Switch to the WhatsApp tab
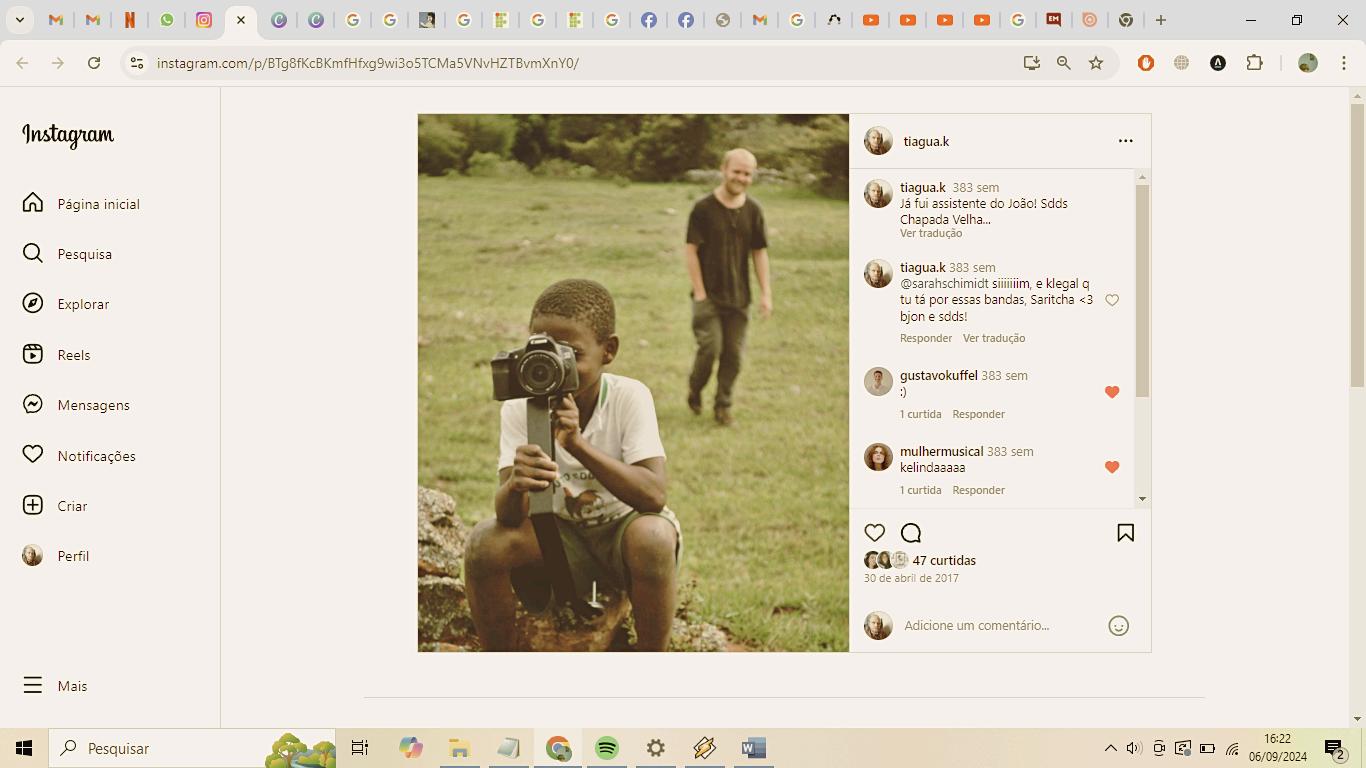The image size is (1366, 768). [x=167, y=20]
